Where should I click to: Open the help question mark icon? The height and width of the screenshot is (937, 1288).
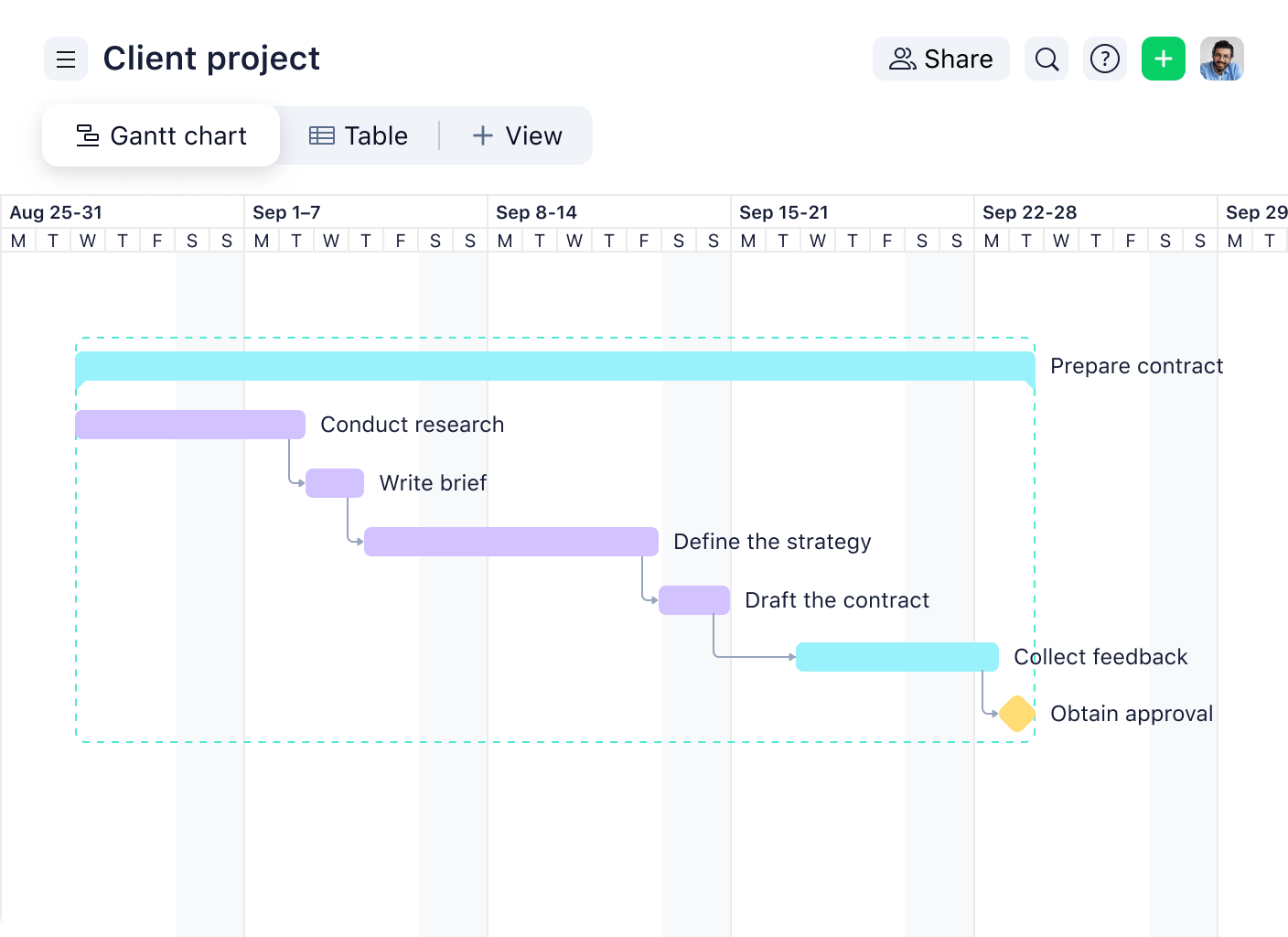coord(1104,59)
